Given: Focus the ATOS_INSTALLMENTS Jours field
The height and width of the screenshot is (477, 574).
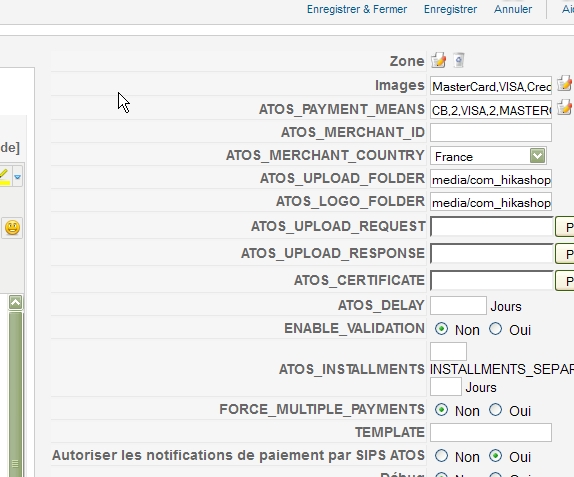Looking at the screenshot, I should (446, 387).
